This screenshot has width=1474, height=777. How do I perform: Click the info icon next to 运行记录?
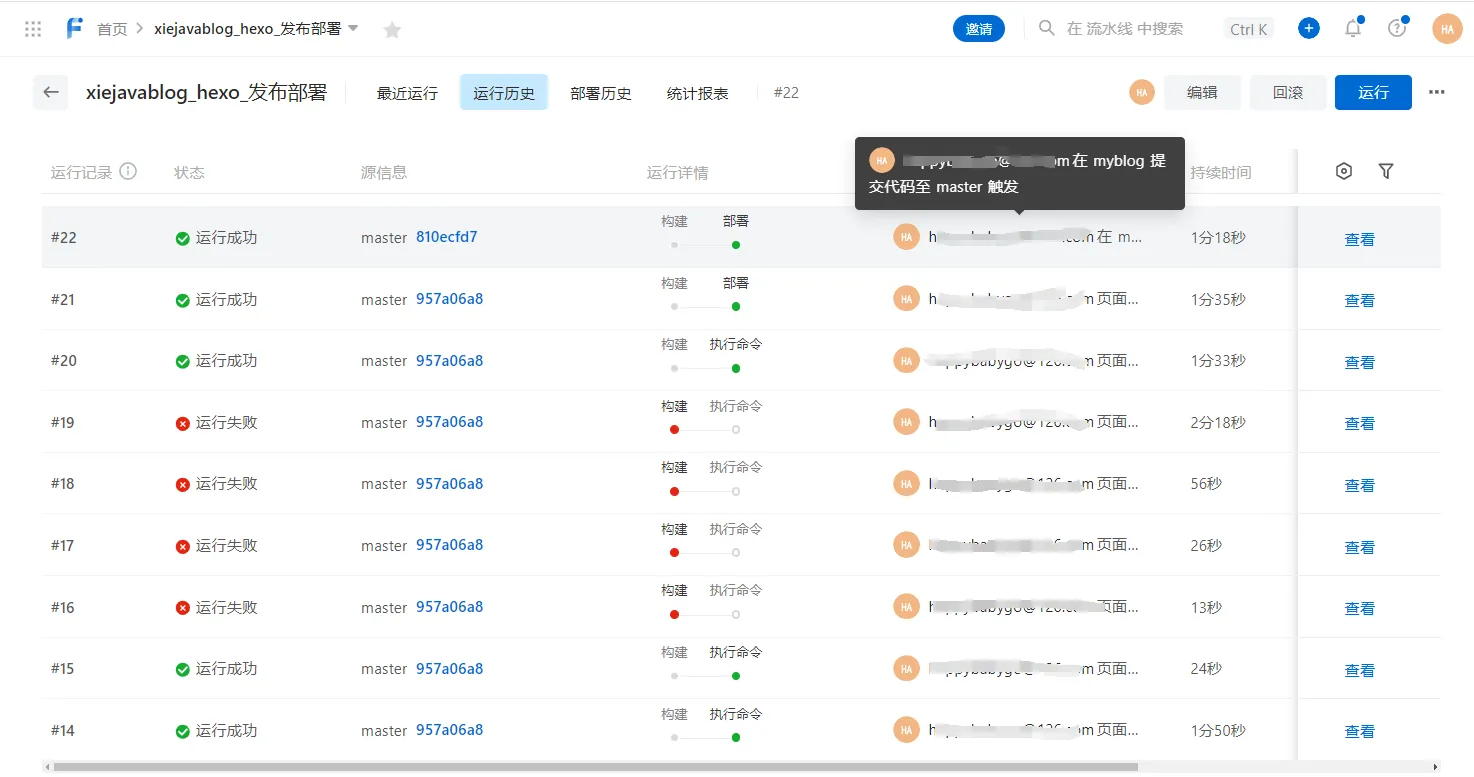pos(128,170)
